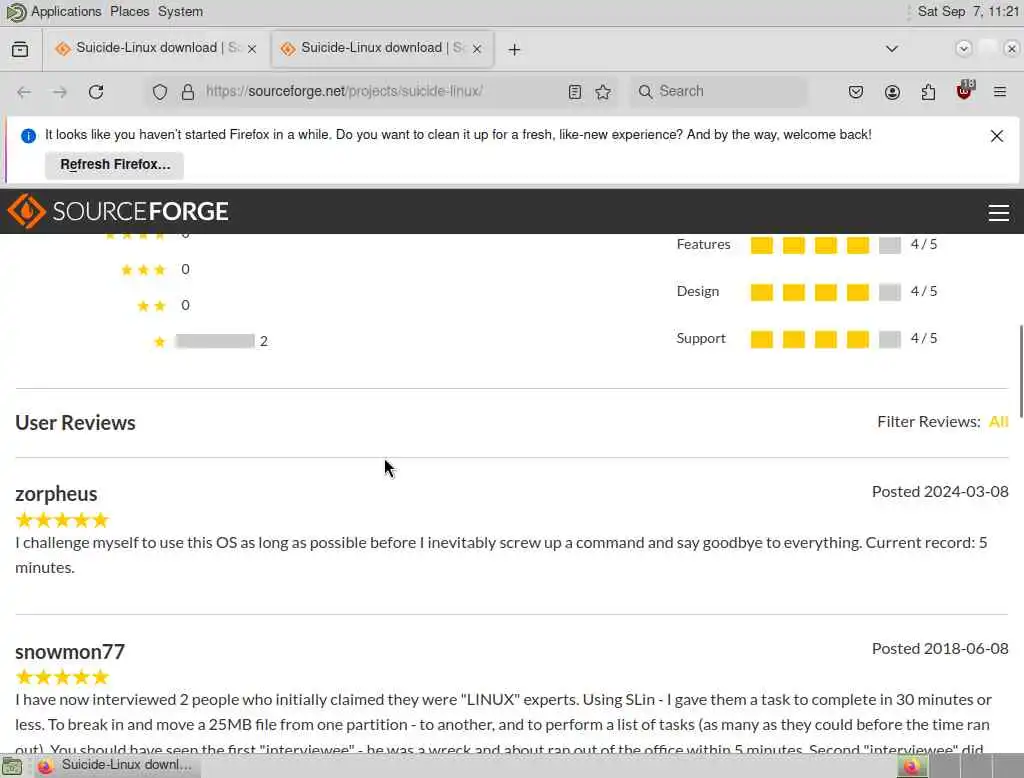Click the User Reviews heading
The width and height of the screenshot is (1024, 778).
point(75,423)
